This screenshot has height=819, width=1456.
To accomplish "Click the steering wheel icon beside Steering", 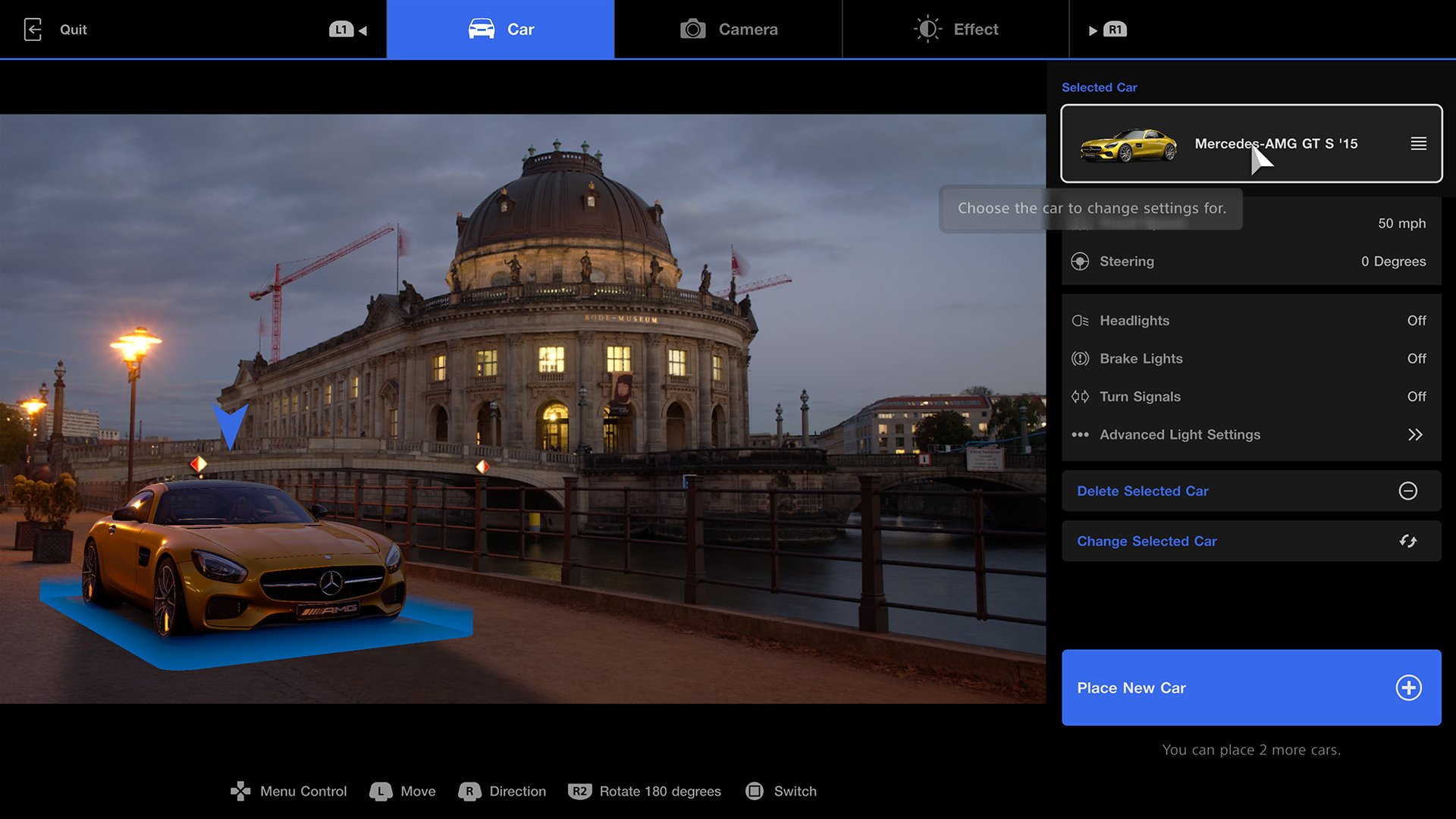I will (x=1080, y=261).
